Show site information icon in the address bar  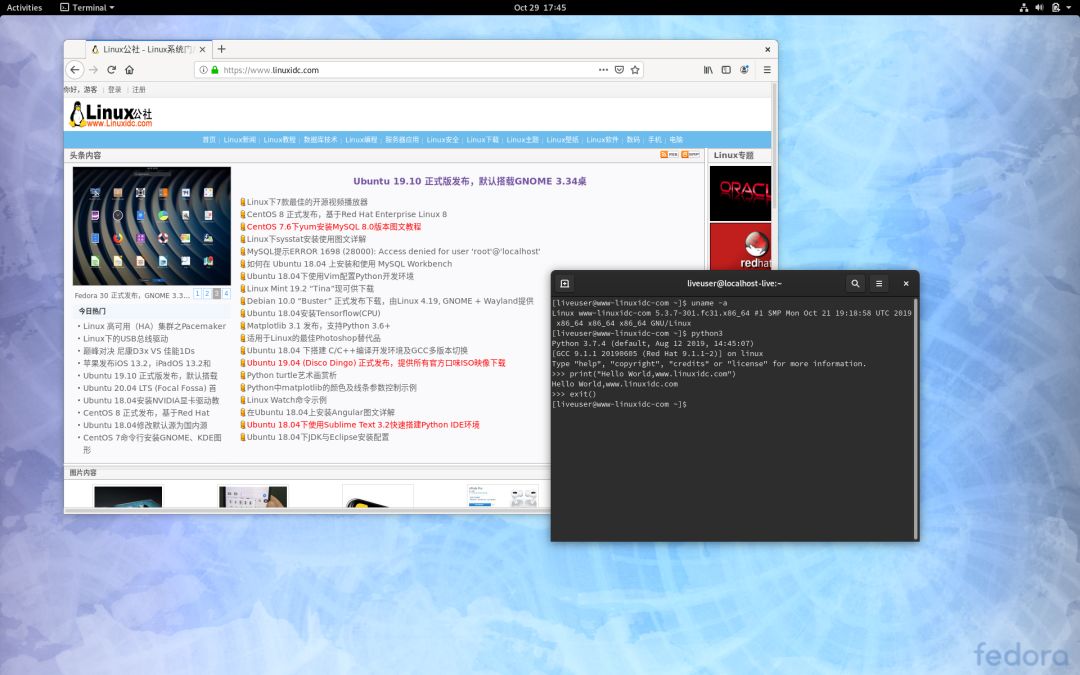pos(203,70)
